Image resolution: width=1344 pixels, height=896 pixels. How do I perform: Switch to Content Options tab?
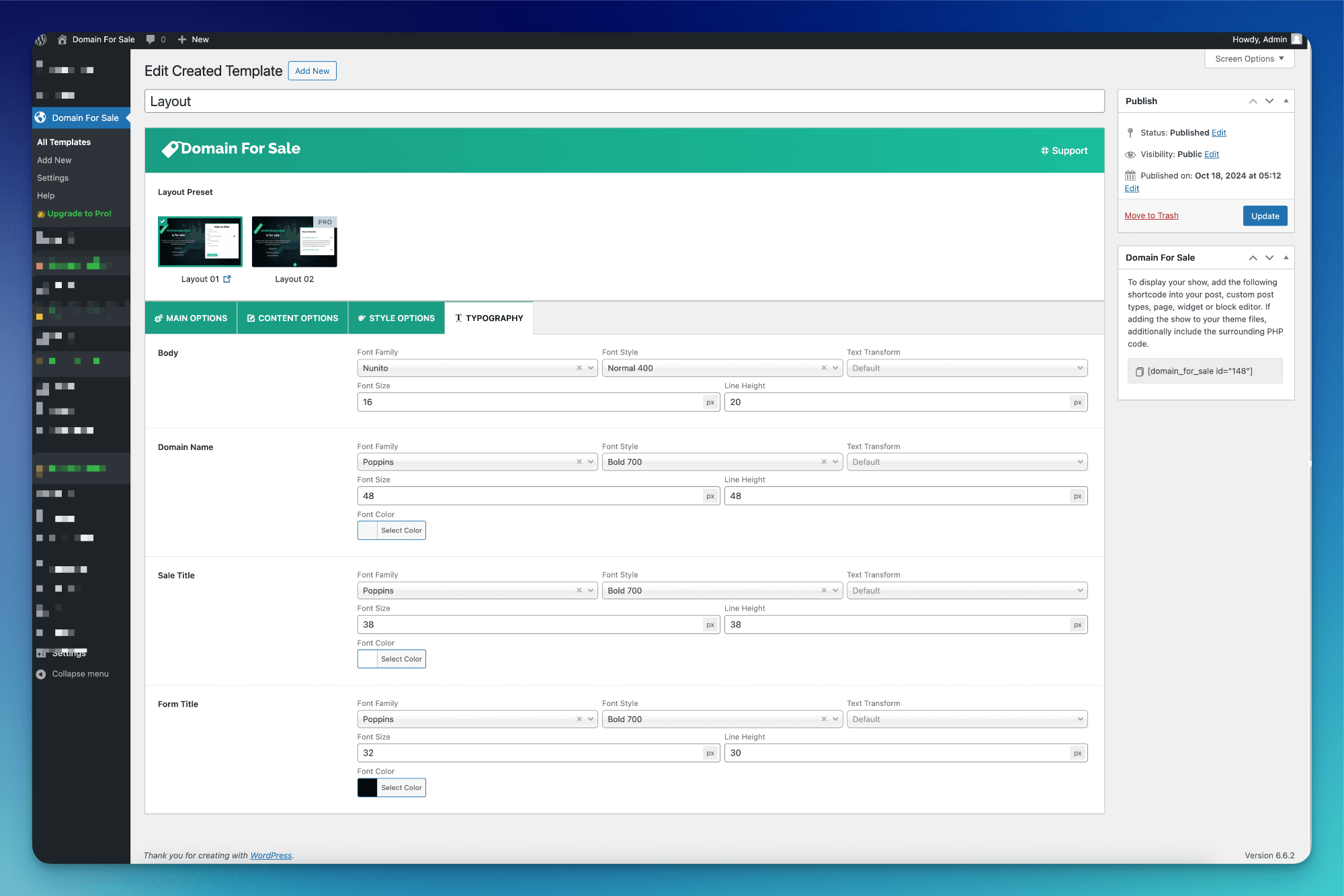pos(292,318)
